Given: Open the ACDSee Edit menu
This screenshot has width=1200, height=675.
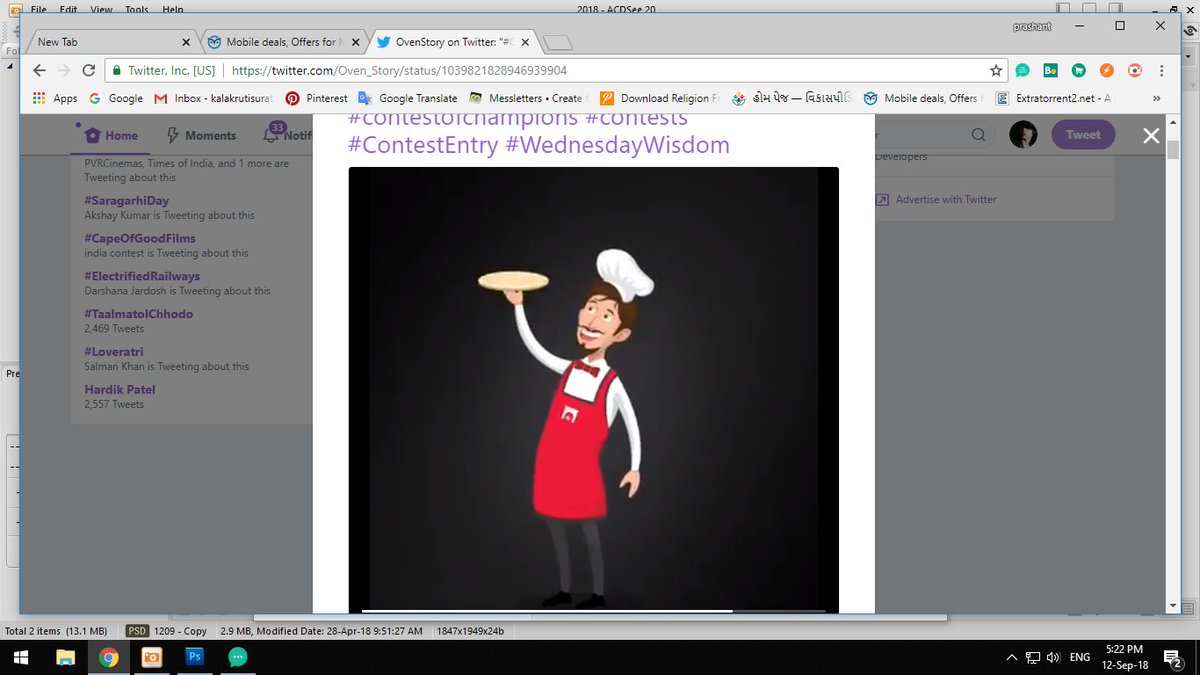Looking at the screenshot, I should tap(68, 9).
